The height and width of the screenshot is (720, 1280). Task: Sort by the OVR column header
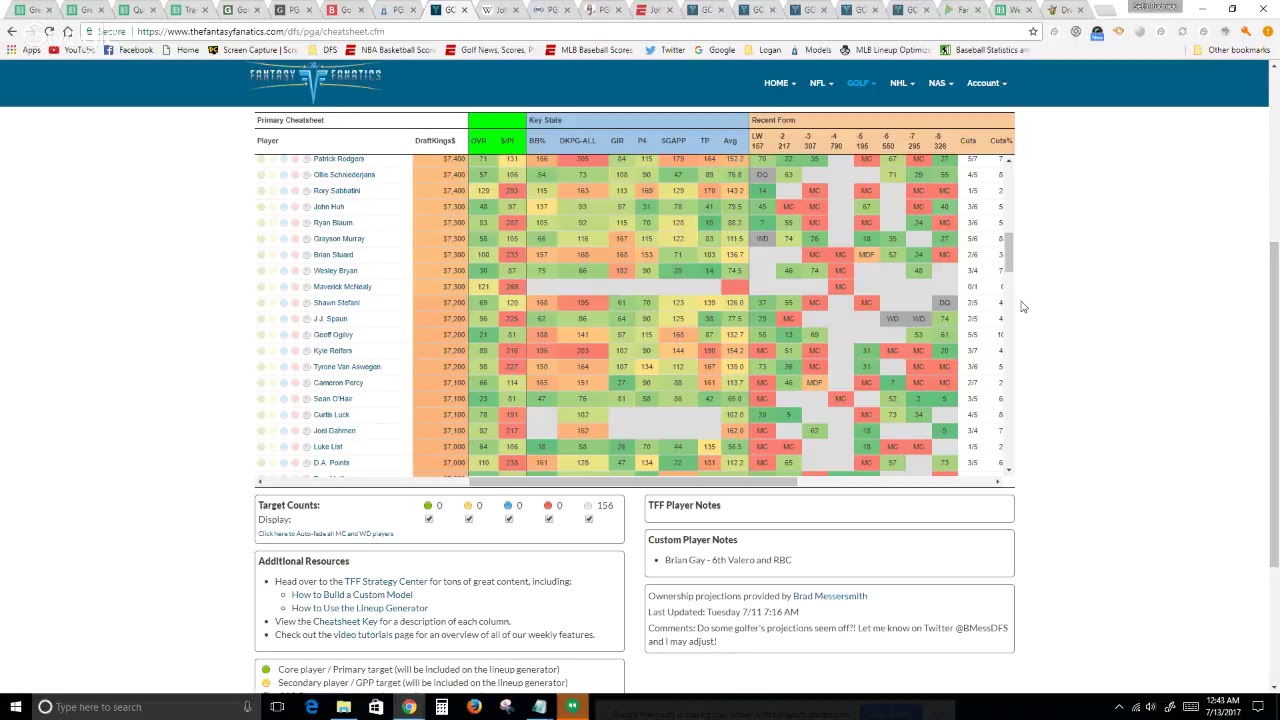[479, 141]
